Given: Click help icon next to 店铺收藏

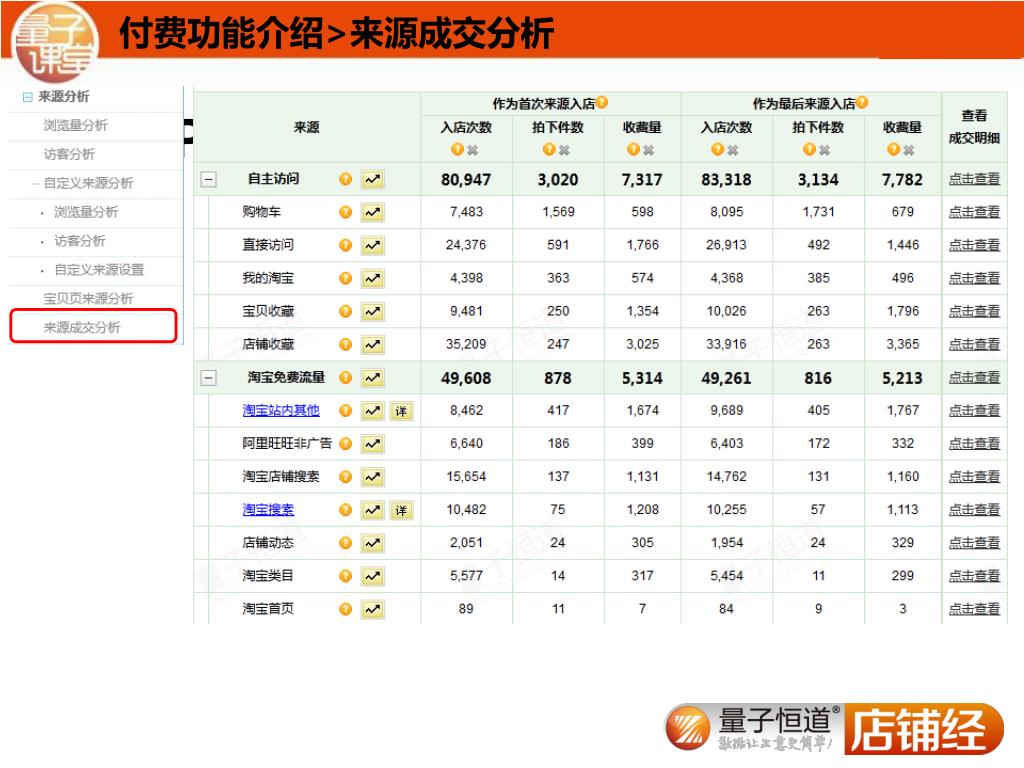Looking at the screenshot, I should coord(345,344).
